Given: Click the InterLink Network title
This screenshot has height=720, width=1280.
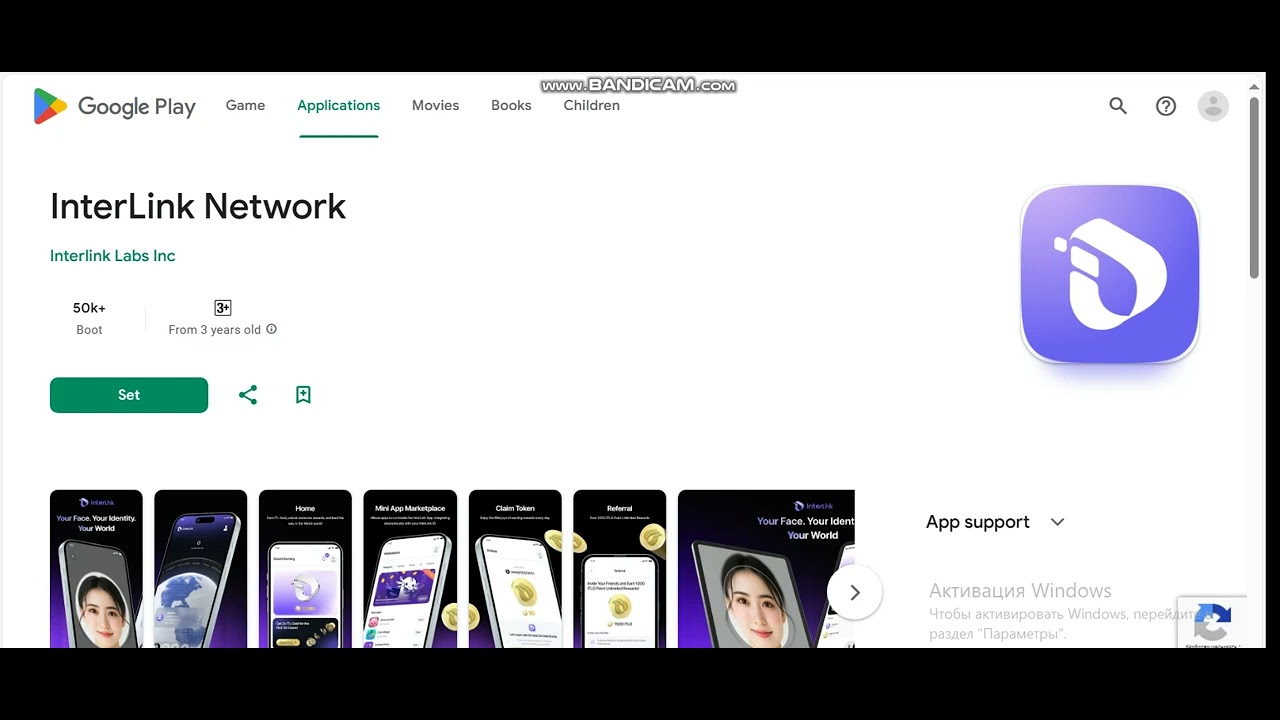Looking at the screenshot, I should pos(198,206).
